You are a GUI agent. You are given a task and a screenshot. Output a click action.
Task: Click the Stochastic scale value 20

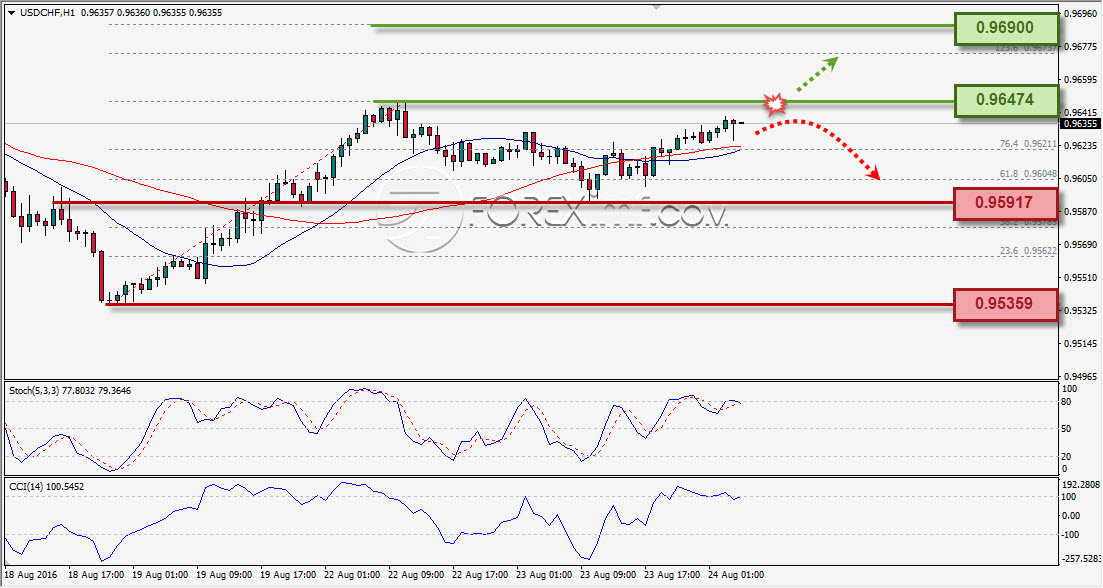(x=1066, y=456)
